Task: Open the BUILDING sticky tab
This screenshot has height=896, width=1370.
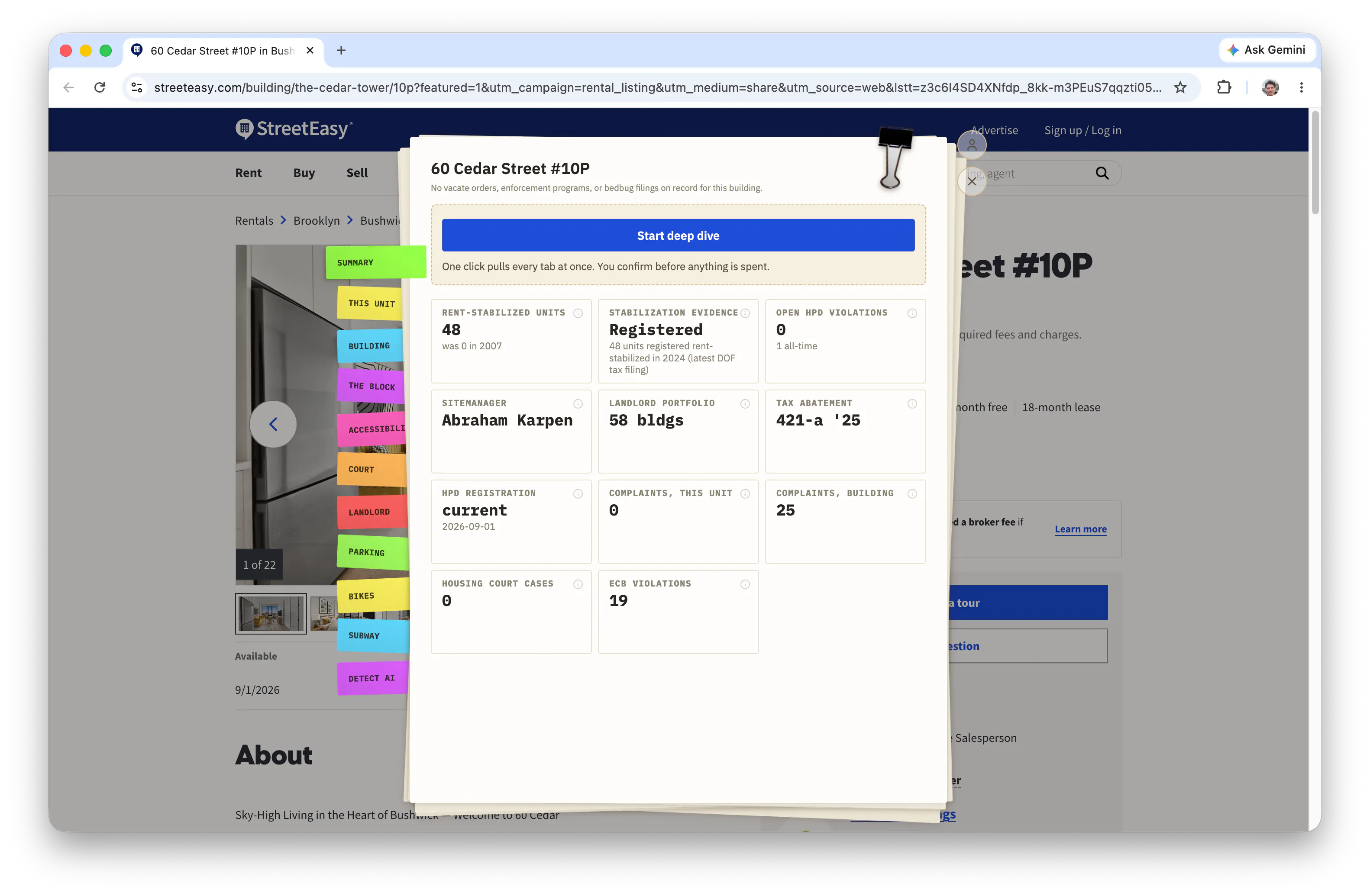Action: pyautogui.click(x=369, y=346)
